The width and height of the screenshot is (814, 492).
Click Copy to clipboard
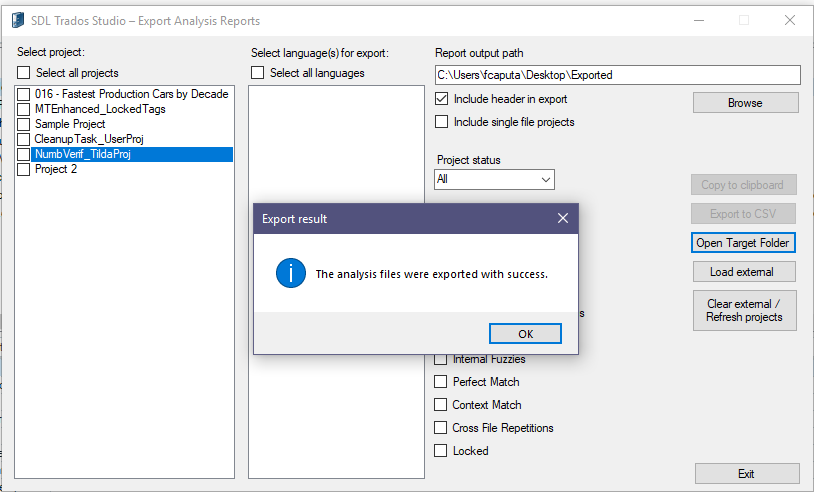[743, 185]
